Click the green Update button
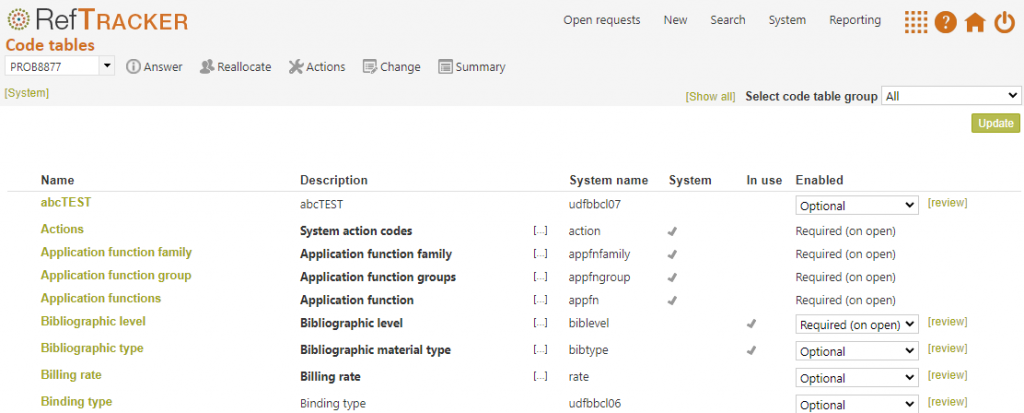The image size is (1024, 413). click(x=995, y=123)
